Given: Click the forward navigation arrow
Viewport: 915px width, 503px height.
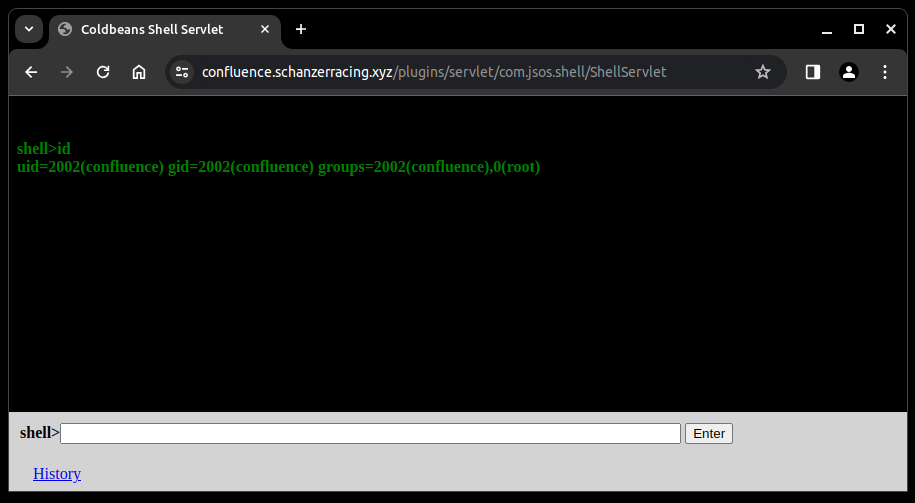Looking at the screenshot, I should tap(67, 72).
